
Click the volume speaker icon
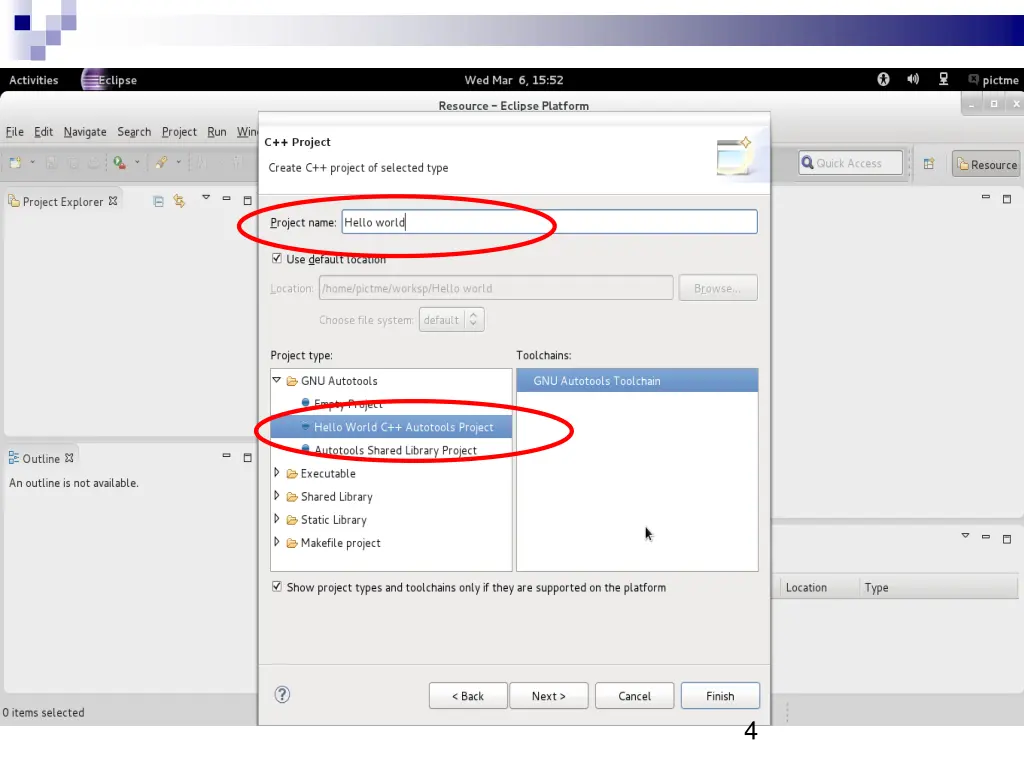[913, 79]
